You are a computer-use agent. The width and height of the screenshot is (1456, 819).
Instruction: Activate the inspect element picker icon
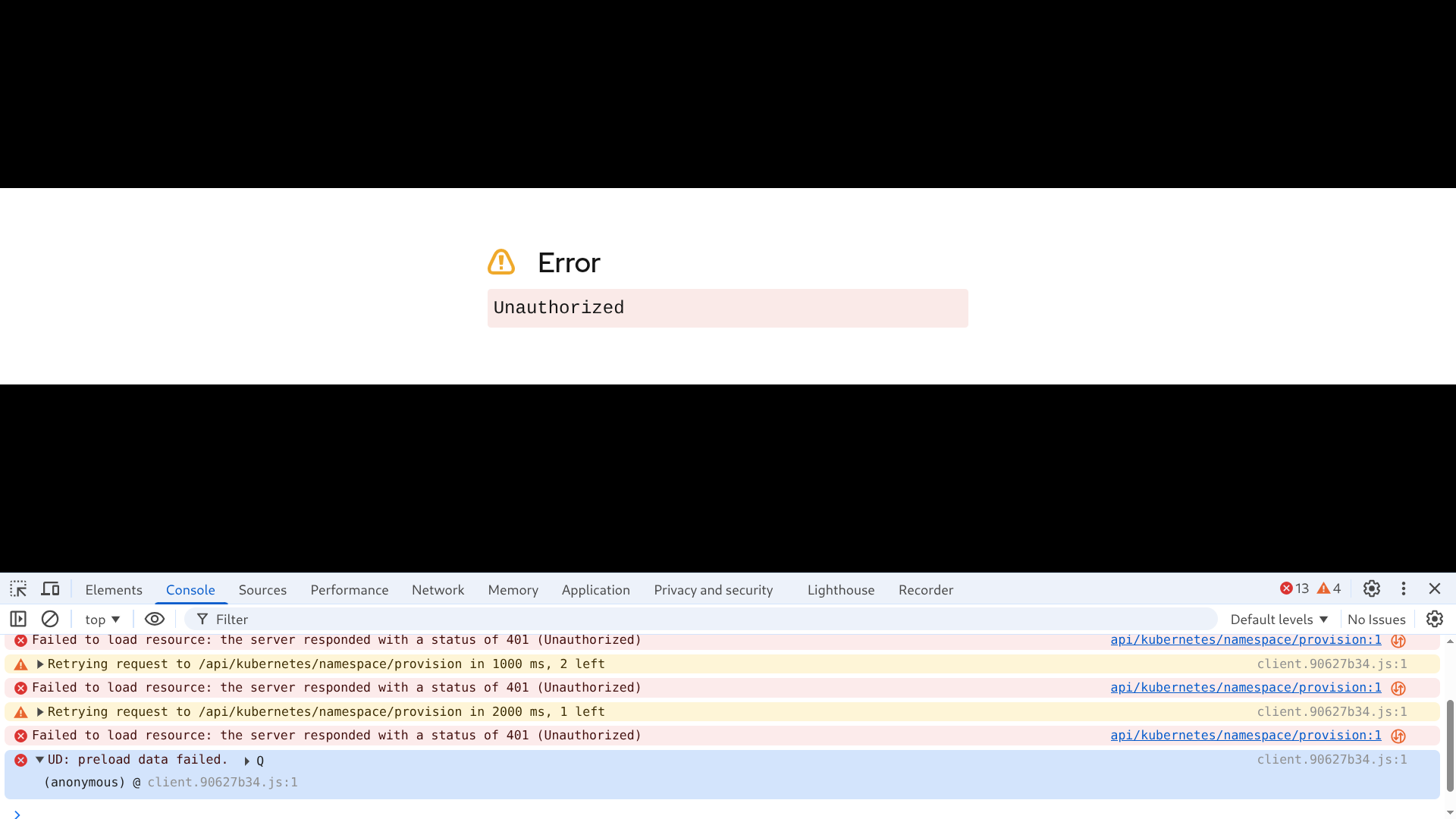coord(18,589)
